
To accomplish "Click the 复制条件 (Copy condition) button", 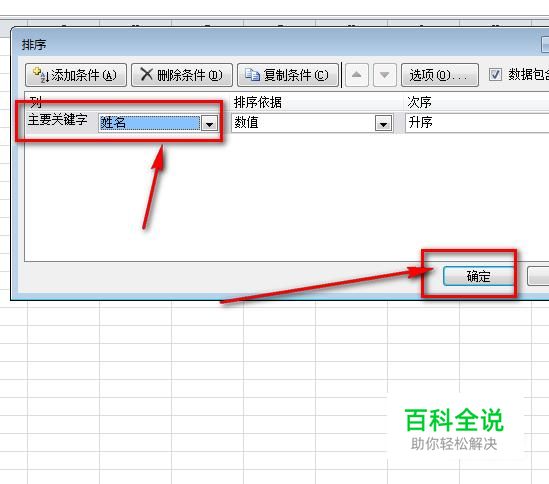I will coord(288,75).
